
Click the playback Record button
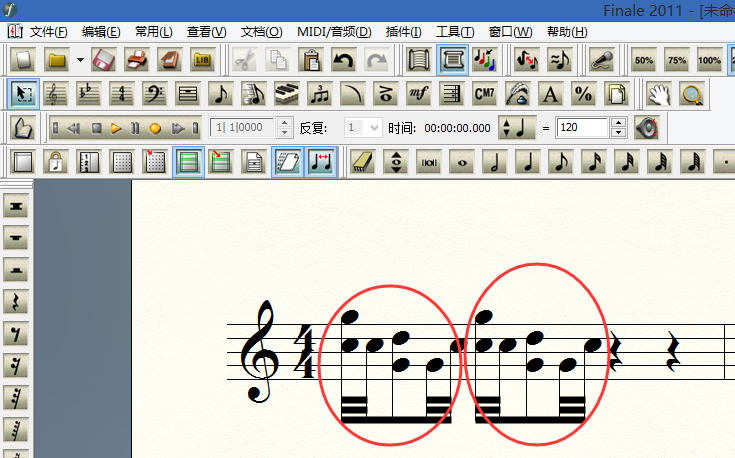point(155,128)
